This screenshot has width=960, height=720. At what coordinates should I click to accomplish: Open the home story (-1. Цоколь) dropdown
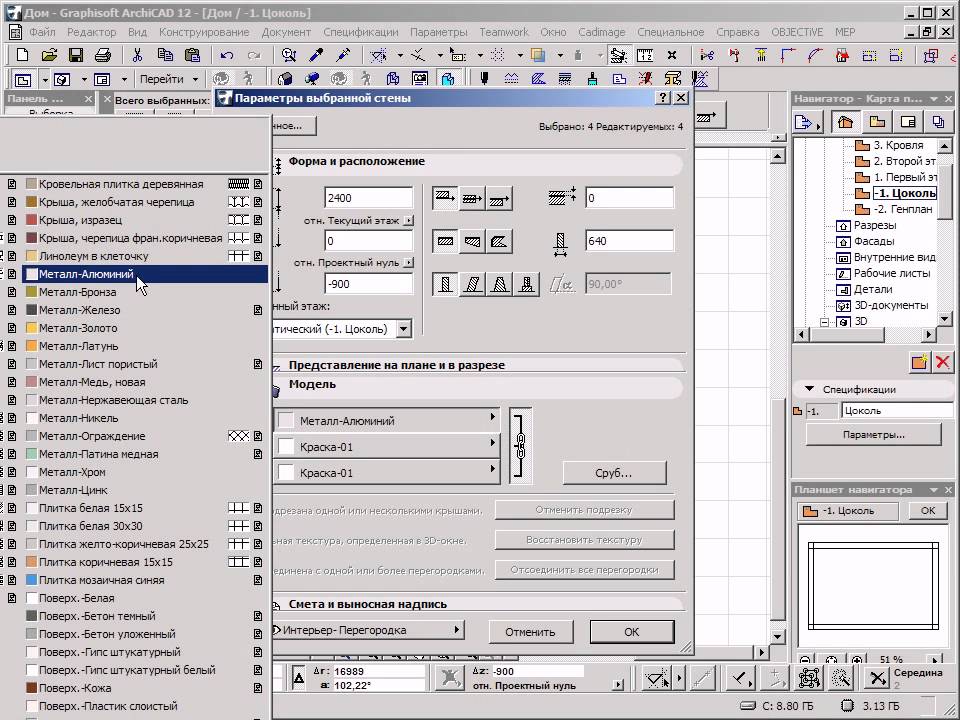point(403,329)
